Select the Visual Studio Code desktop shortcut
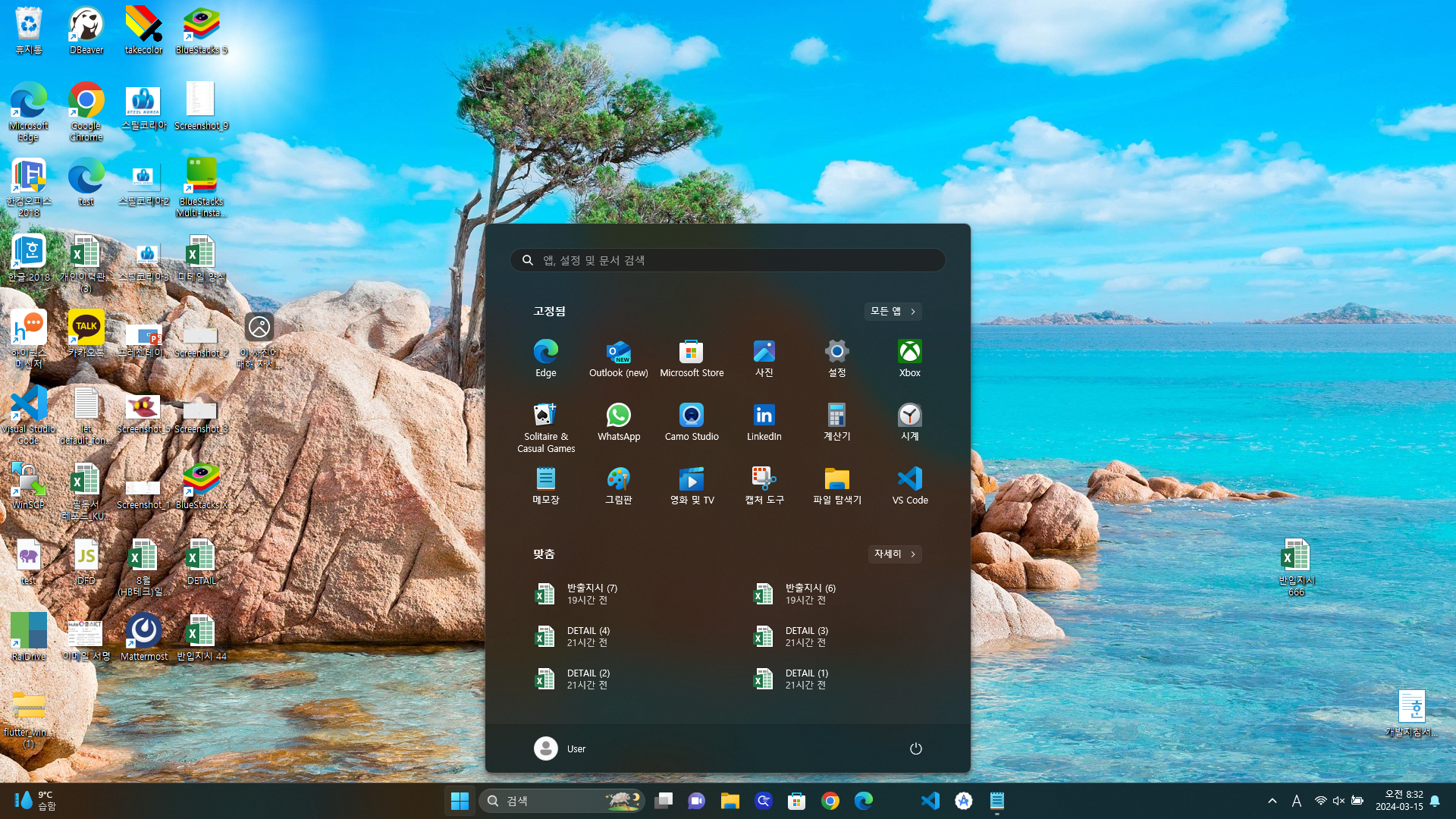This screenshot has height=819, width=1456. coord(29,415)
